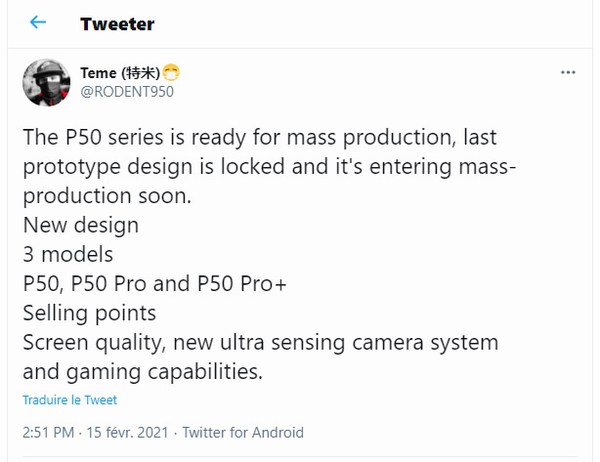Open the @RODENT950 profile handle
This screenshot has width=600, height=462.
[x=125, y=92]
